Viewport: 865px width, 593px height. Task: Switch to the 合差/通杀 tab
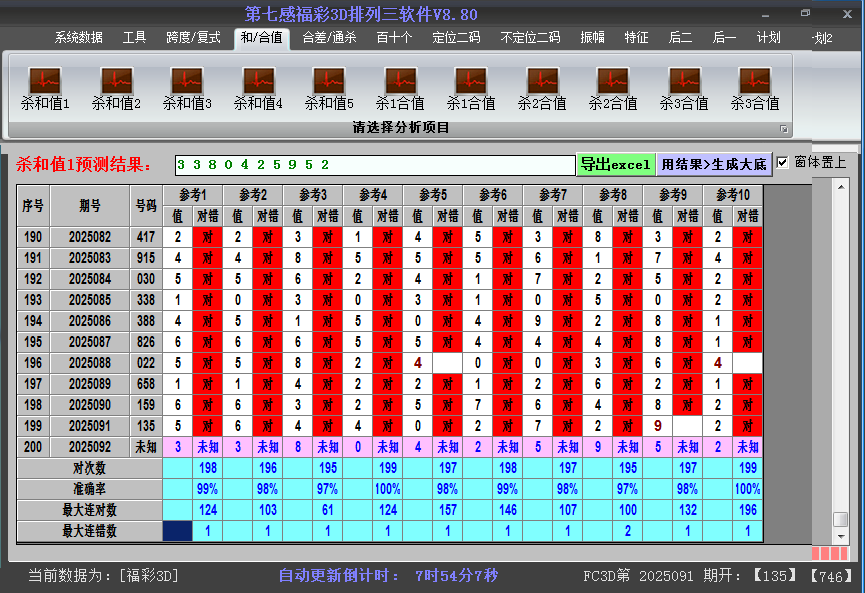pyautogui.click(x=329, y=38)
